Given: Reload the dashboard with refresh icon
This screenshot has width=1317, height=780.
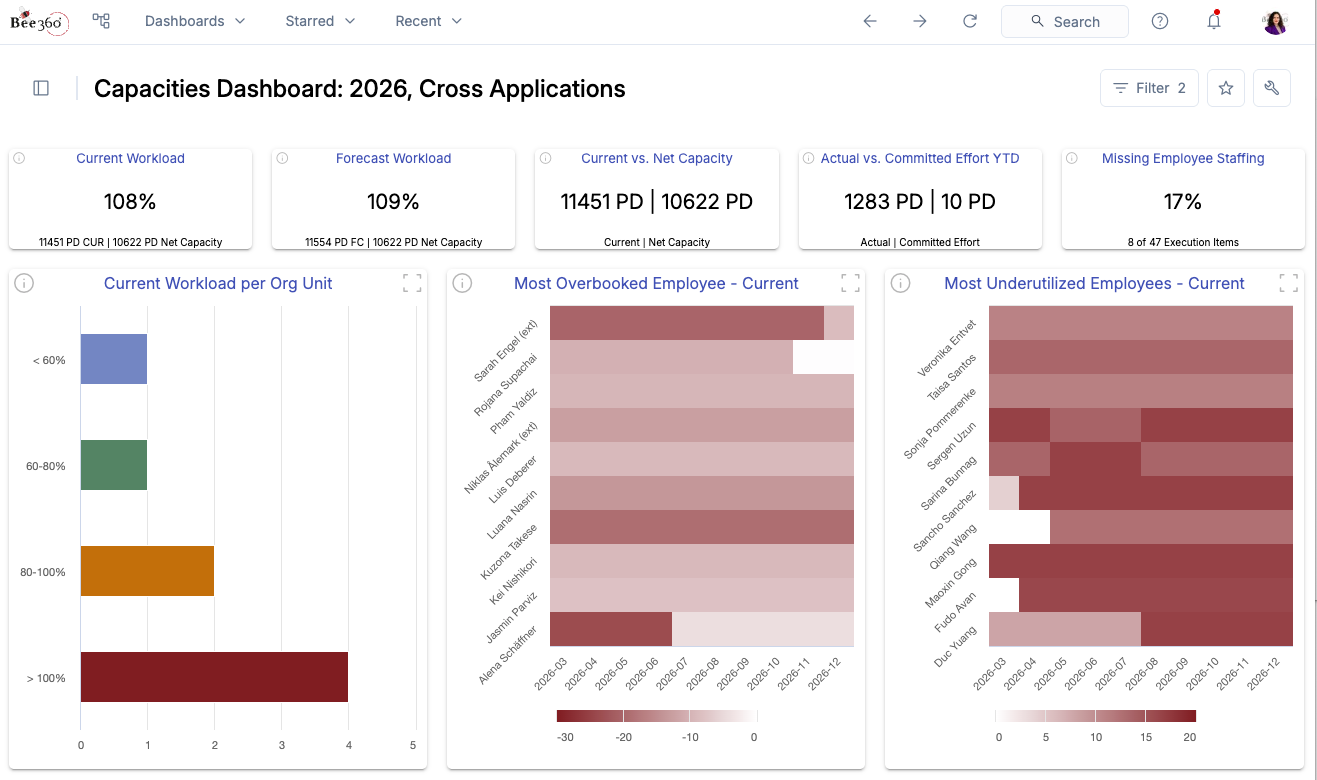Looking at the screenshot, I should click(x=969, y=21).
